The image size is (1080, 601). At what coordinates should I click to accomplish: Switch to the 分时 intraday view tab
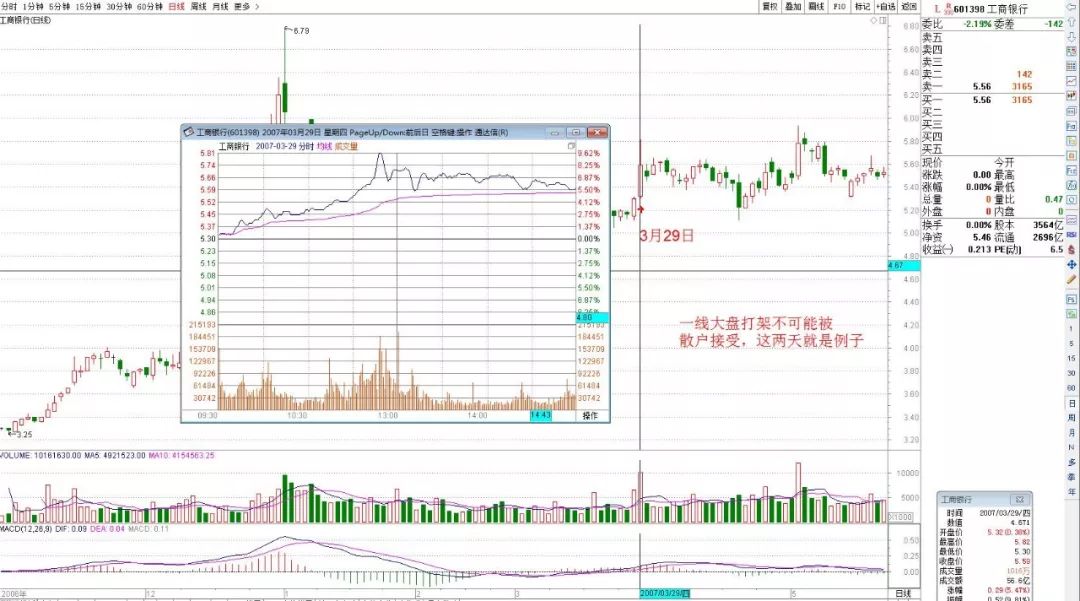pos(9,6)
